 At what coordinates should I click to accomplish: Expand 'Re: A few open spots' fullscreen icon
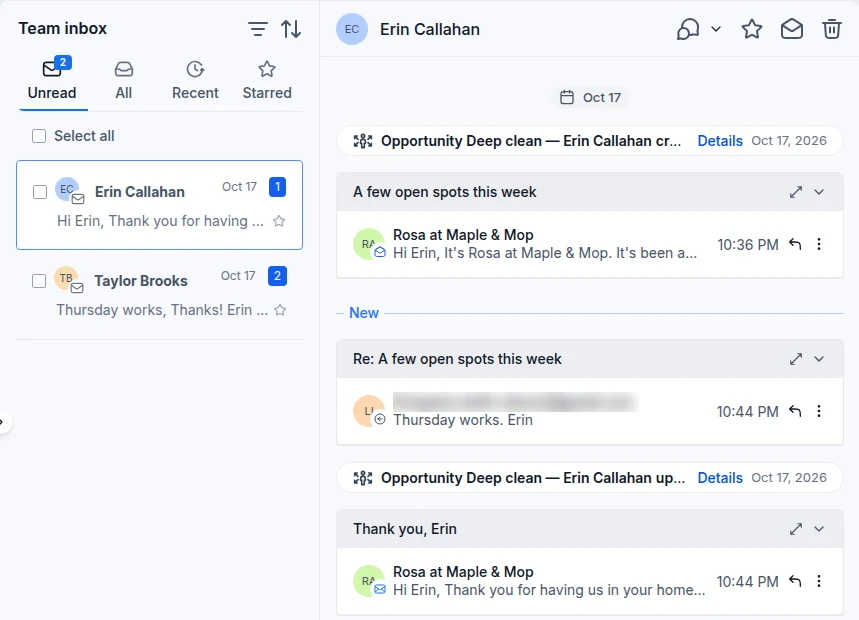click(796, 359)
